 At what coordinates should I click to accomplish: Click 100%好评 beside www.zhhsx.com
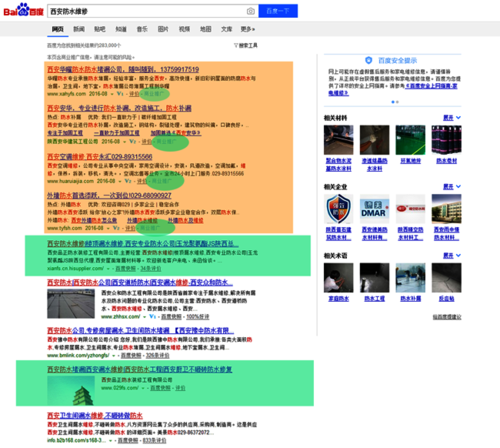point(198,317)
